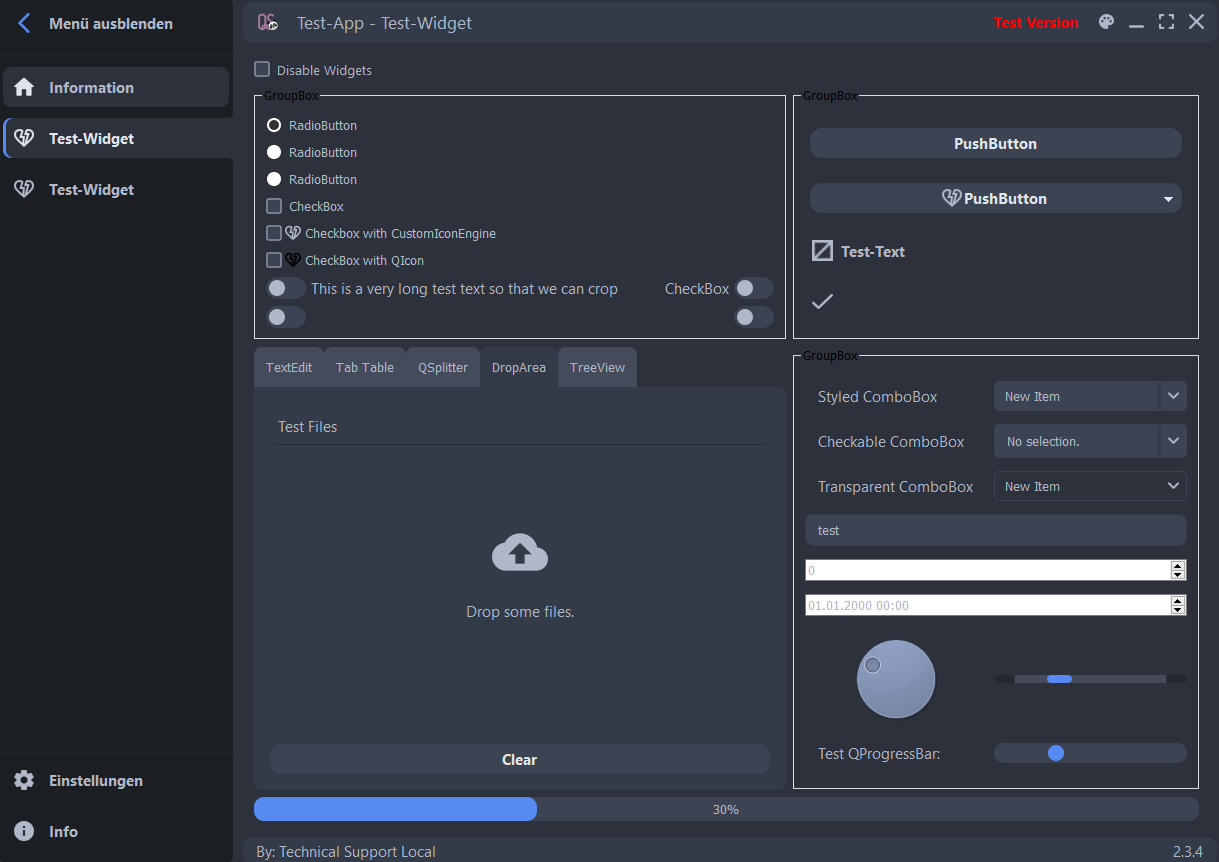Click the color palette theme icon

click(x=1106, y=22)
